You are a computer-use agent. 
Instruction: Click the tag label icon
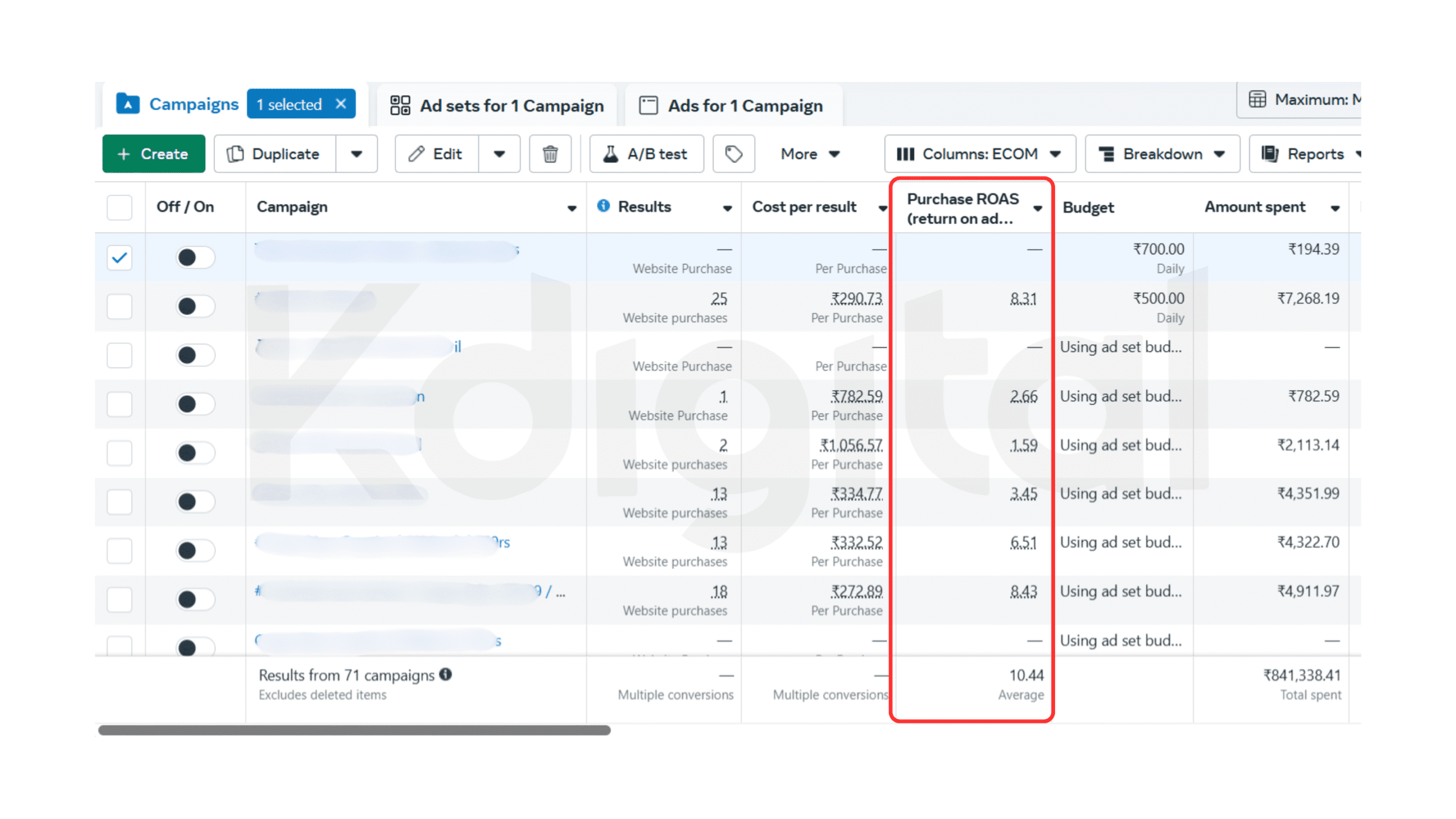pyautogui.click(x=733, y=154)
